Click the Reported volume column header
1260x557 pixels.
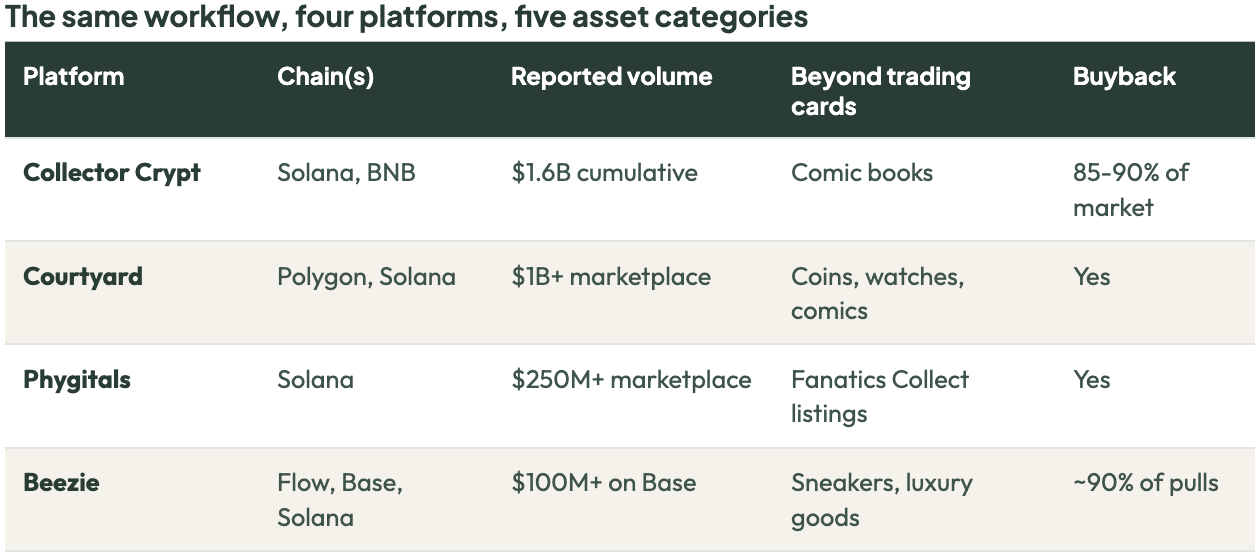tap(612, 77)
